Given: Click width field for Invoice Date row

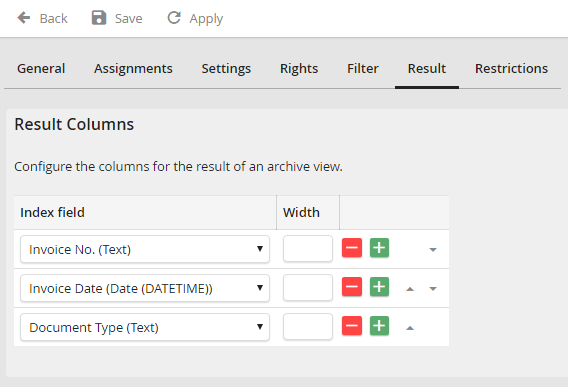Looking at the screenshot, I should [308, 288].
